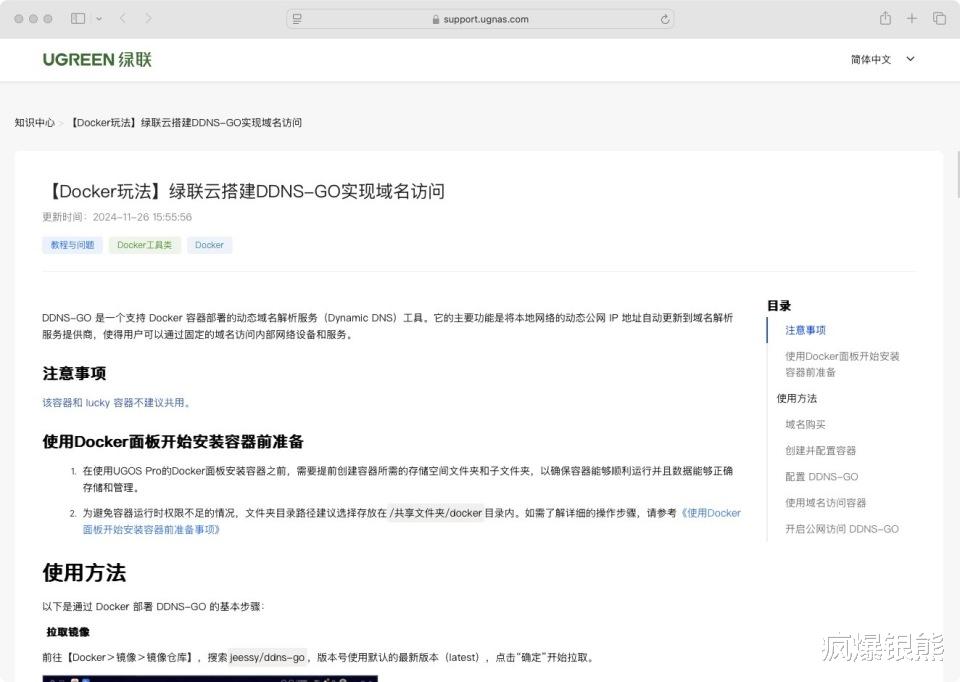Click the blue note 该容器和 lucky 容器不建议共用

pyautogui.click(x=116, y=403)
